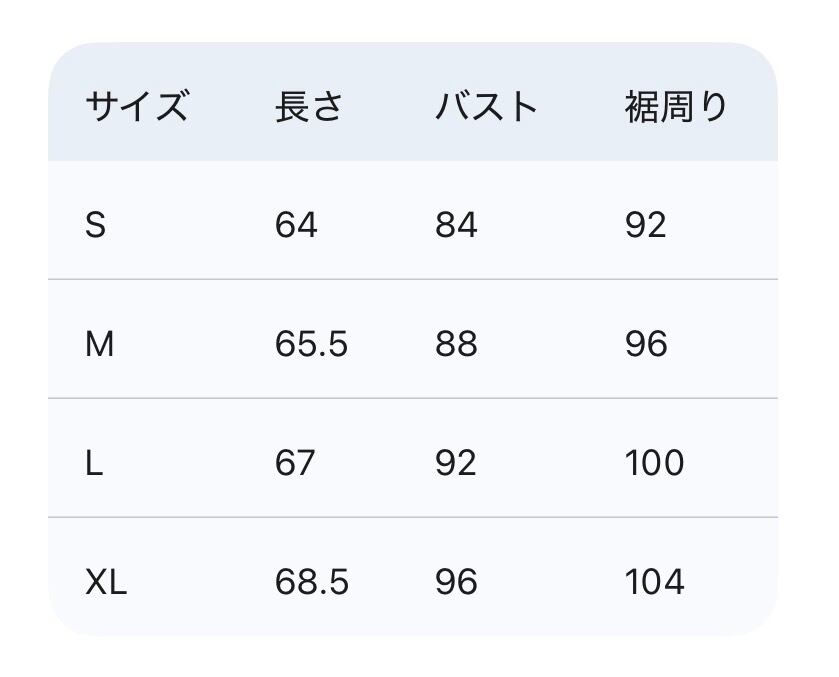Screen dimensions: 839x677
Task: Select the XL size row label
Action: point(106,582)
